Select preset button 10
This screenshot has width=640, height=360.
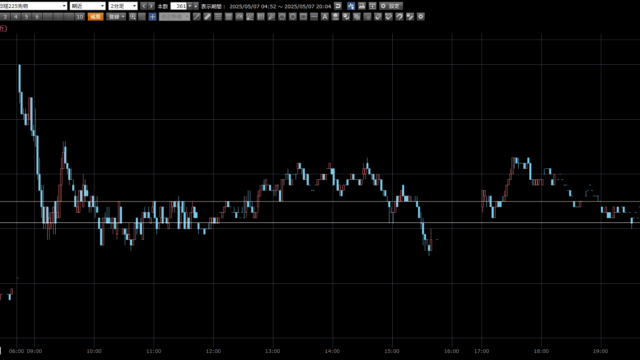pos(80,17)
